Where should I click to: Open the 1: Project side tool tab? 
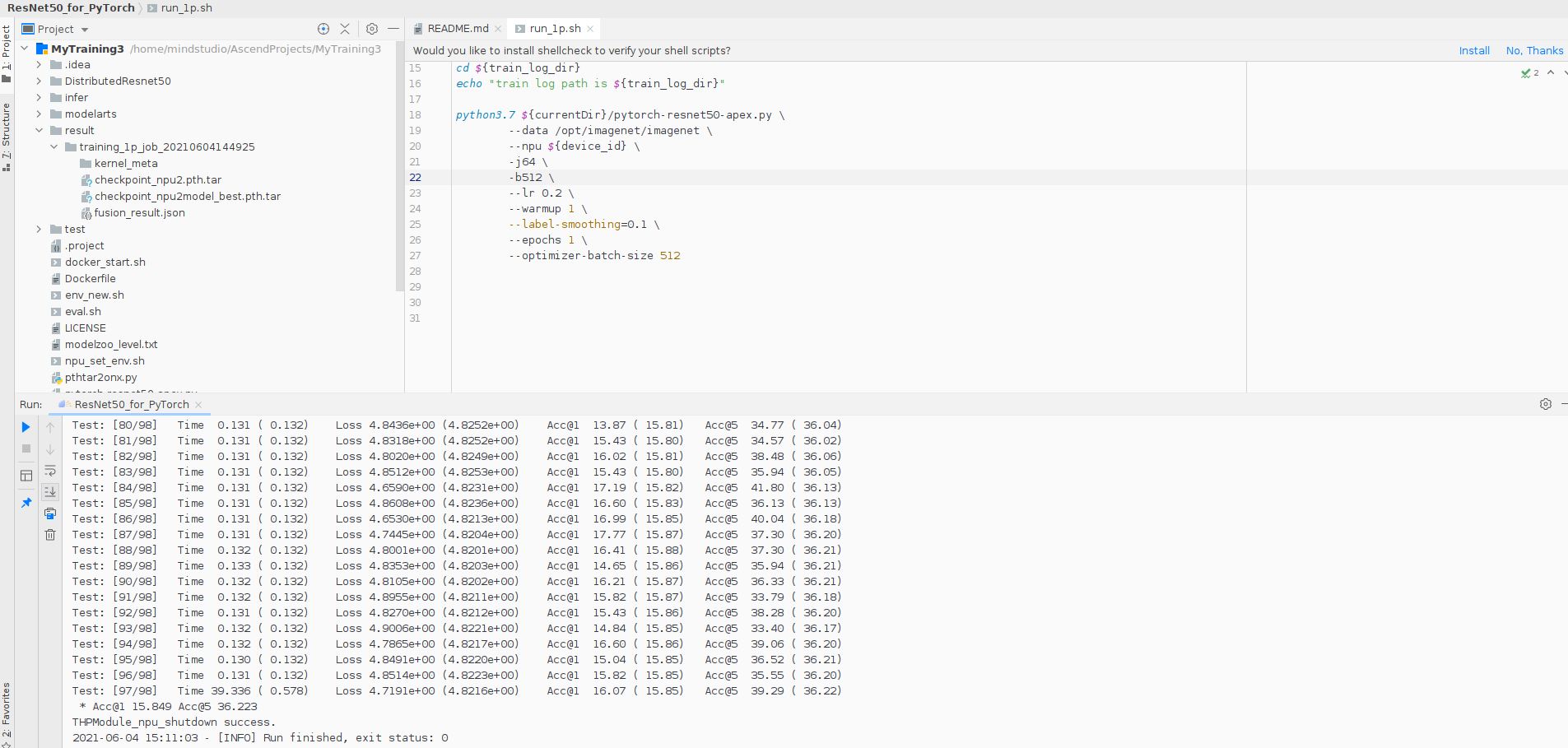point(7,54)
